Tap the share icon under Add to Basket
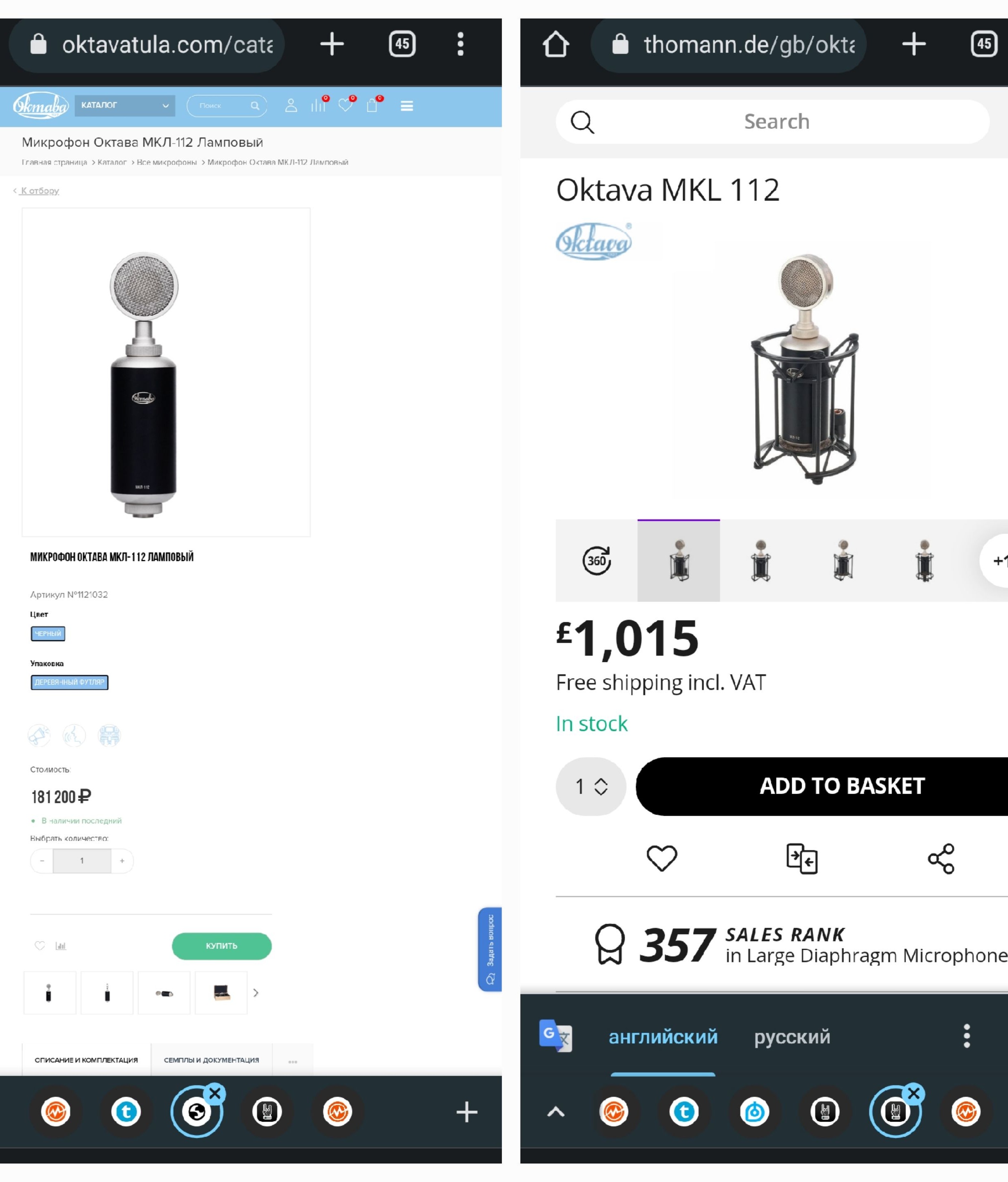 (941, 859)
